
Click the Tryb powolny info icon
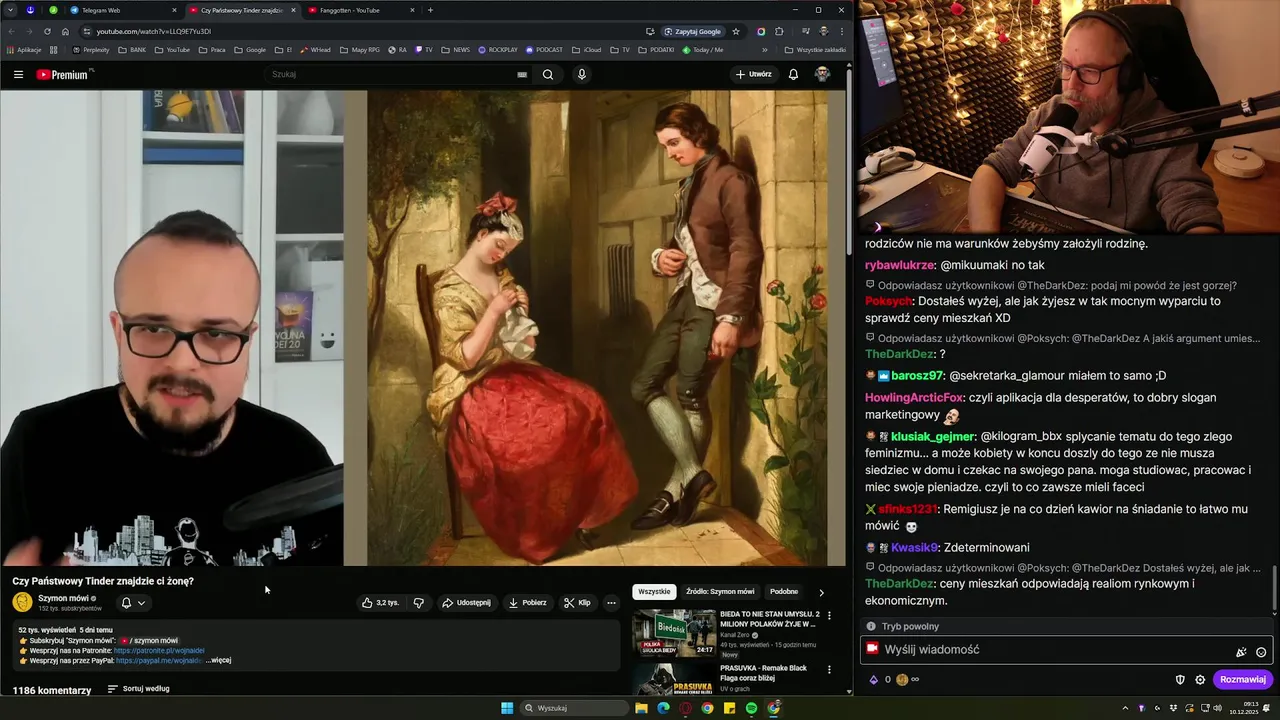(x=871, y=626)
